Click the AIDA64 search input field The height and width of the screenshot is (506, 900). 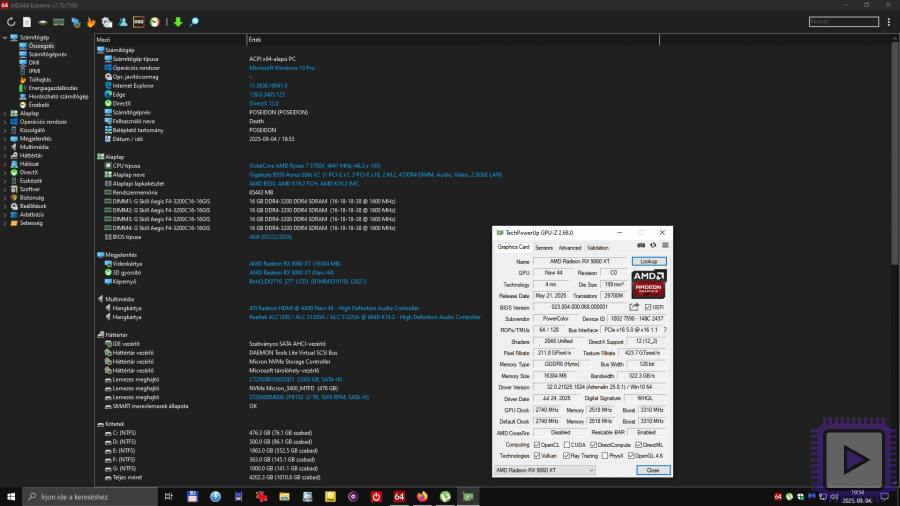[x=844, y=22]
